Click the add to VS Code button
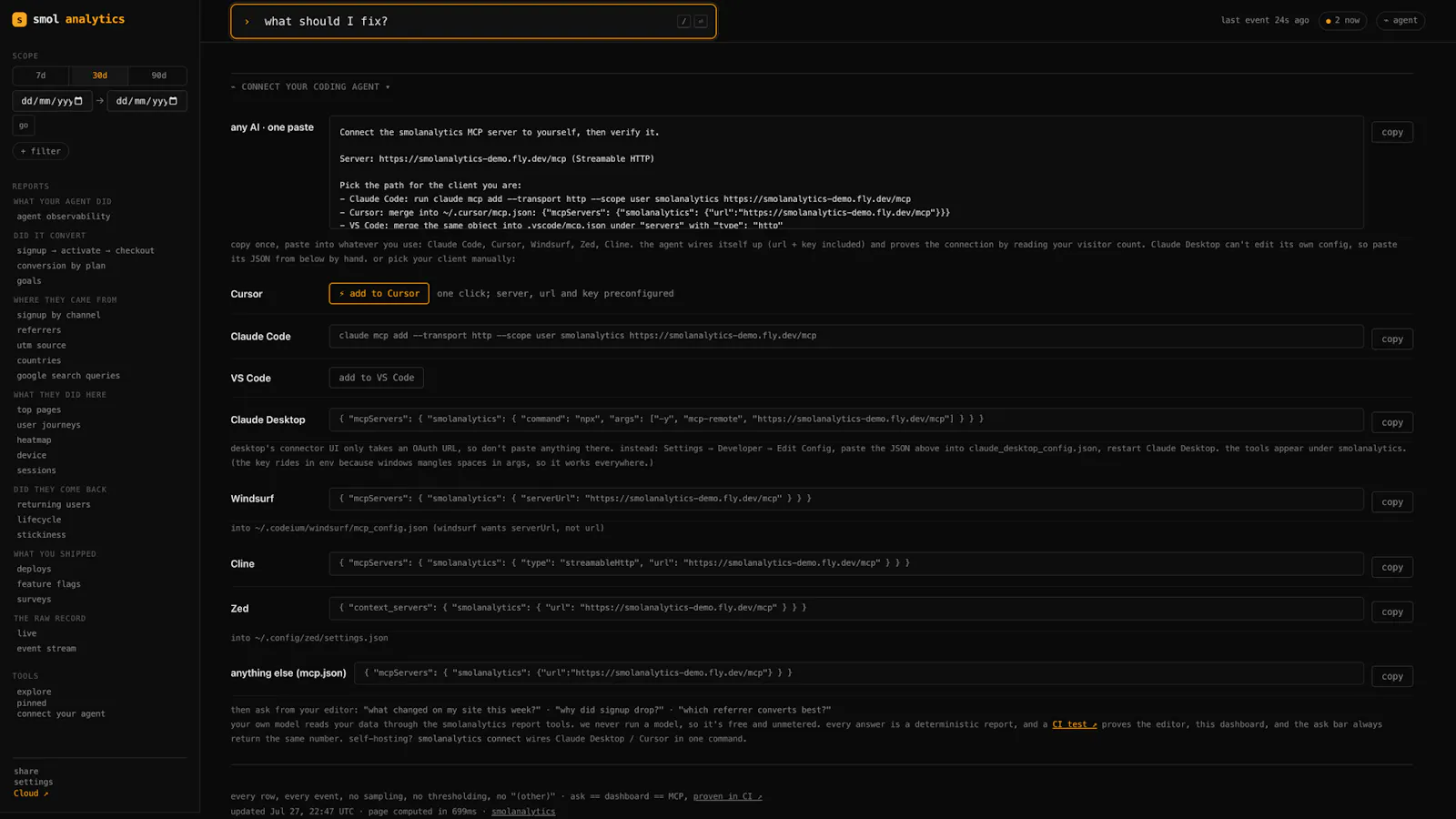1456x819 pixels. point(376,378)
